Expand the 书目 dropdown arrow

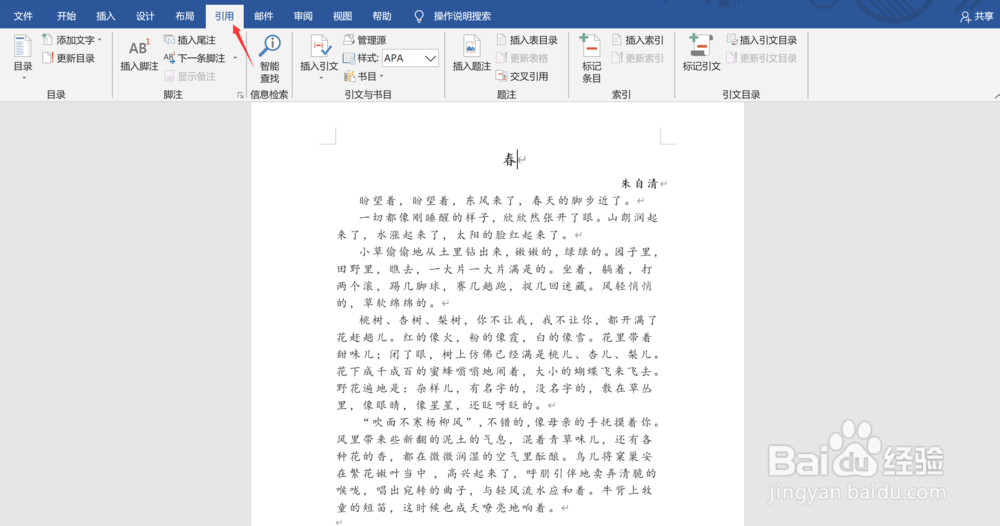click(381, 76)
